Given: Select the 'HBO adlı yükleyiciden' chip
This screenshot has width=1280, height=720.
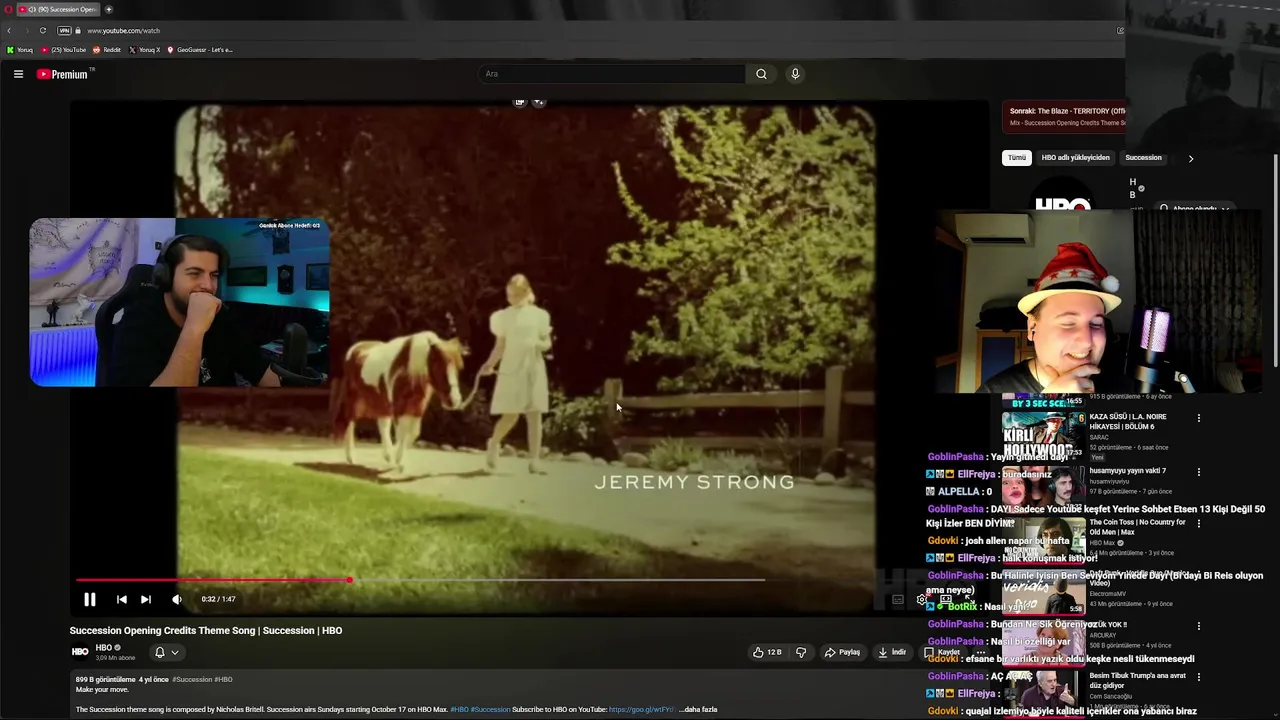Looking at the screenshot, I should (x=1076, y=158).
